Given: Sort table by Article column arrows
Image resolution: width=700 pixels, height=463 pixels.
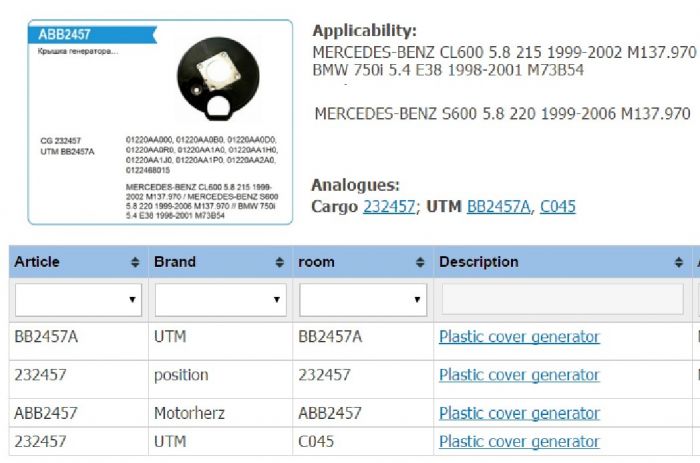Looking at the screenshot, I should click(x=135, y=262).
